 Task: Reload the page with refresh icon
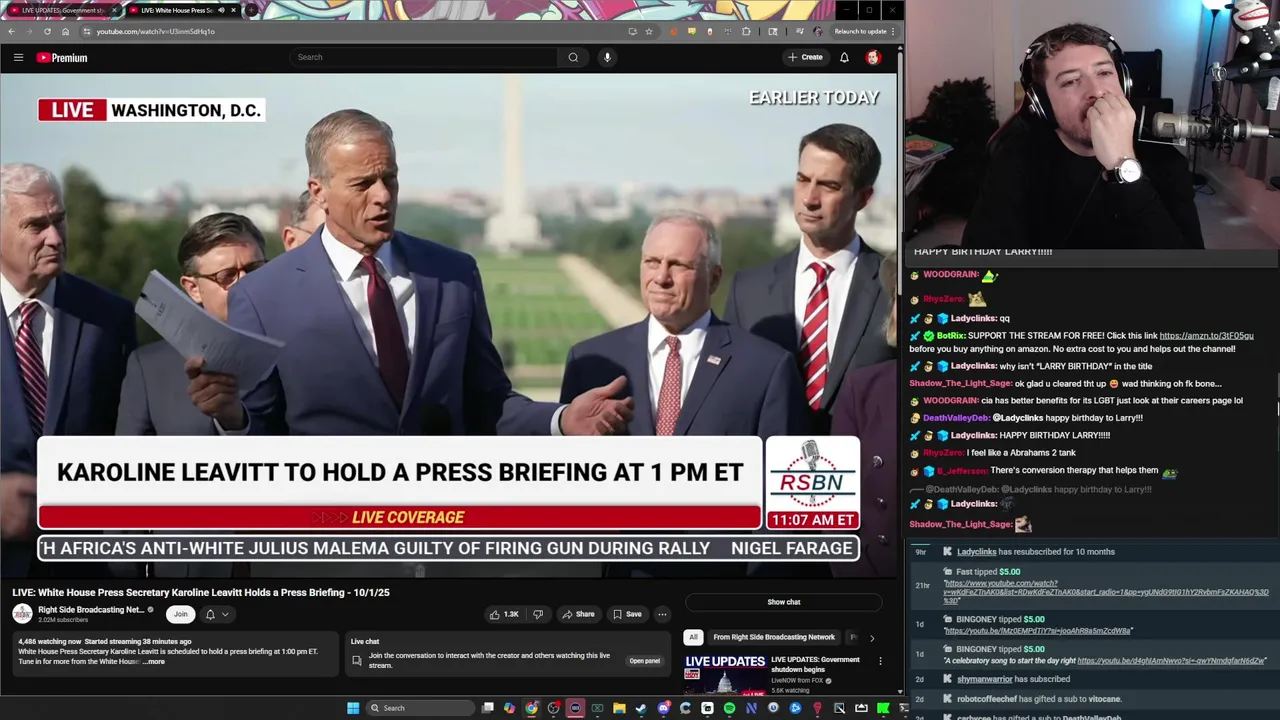coord(47,31)
